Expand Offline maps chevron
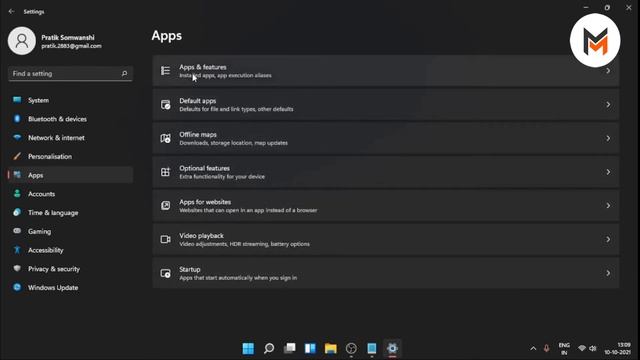Image resolution: width=640 pixels, height=360 pixels. click(608, 138)
